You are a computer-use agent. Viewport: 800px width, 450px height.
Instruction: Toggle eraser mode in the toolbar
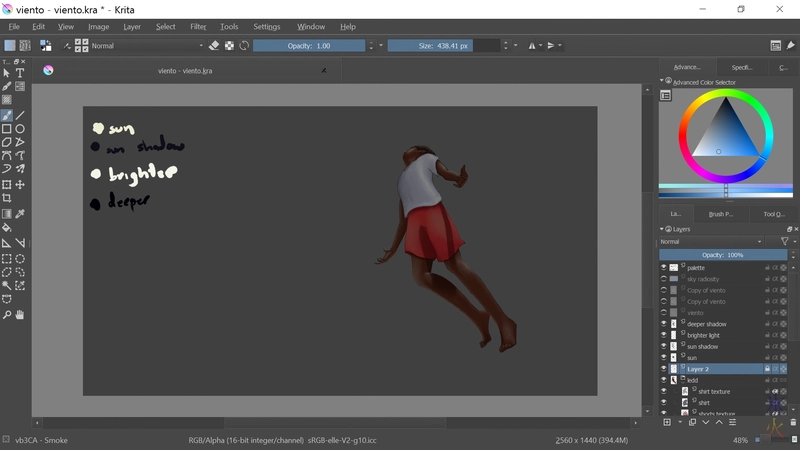214,45
